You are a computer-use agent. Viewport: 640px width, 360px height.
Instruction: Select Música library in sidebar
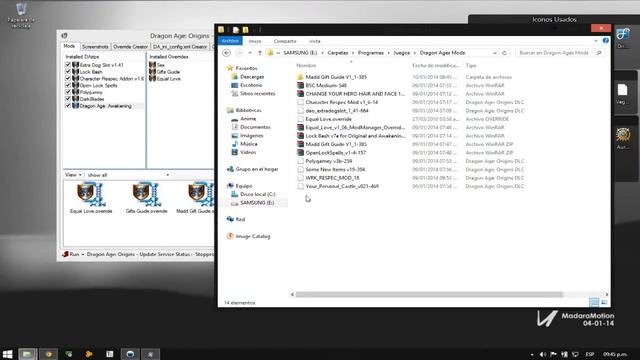coord(249,144)
